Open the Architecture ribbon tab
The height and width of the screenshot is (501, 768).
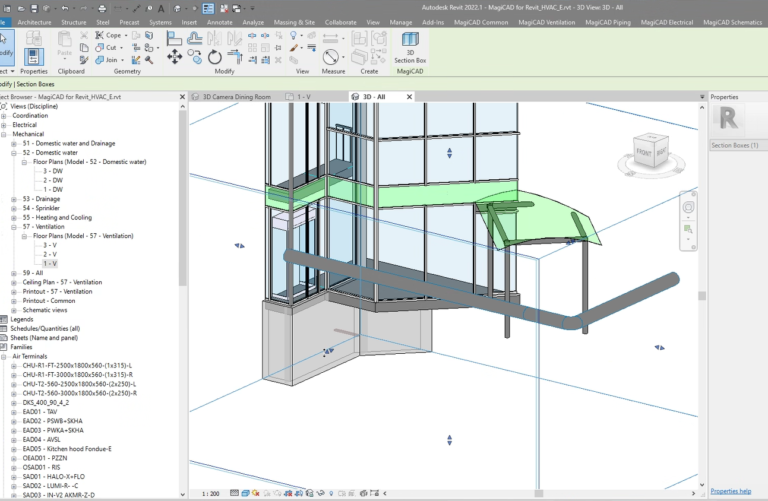click(x=34, y=23)
